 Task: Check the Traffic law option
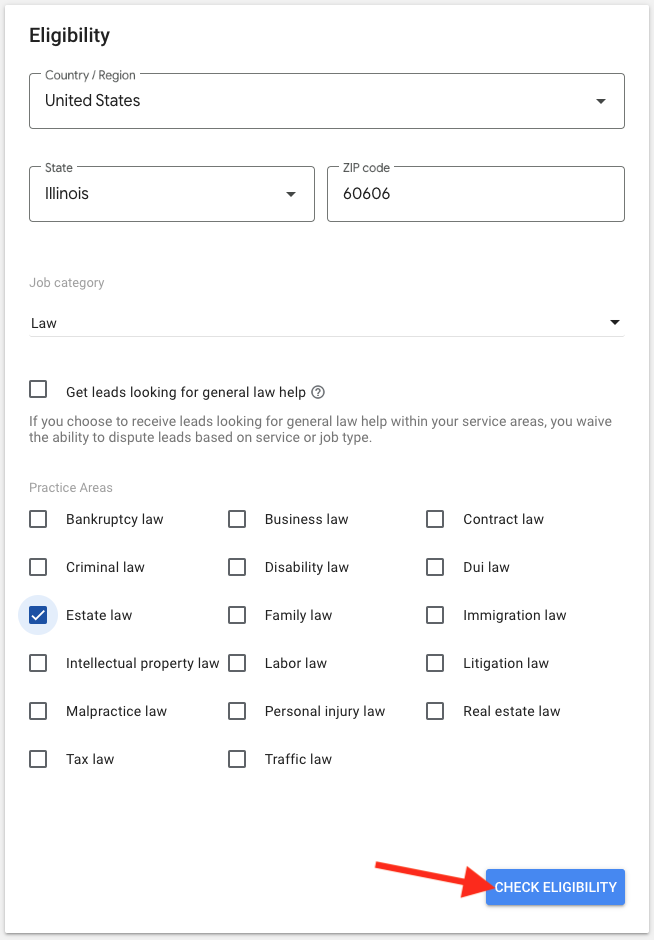(237, 759)
